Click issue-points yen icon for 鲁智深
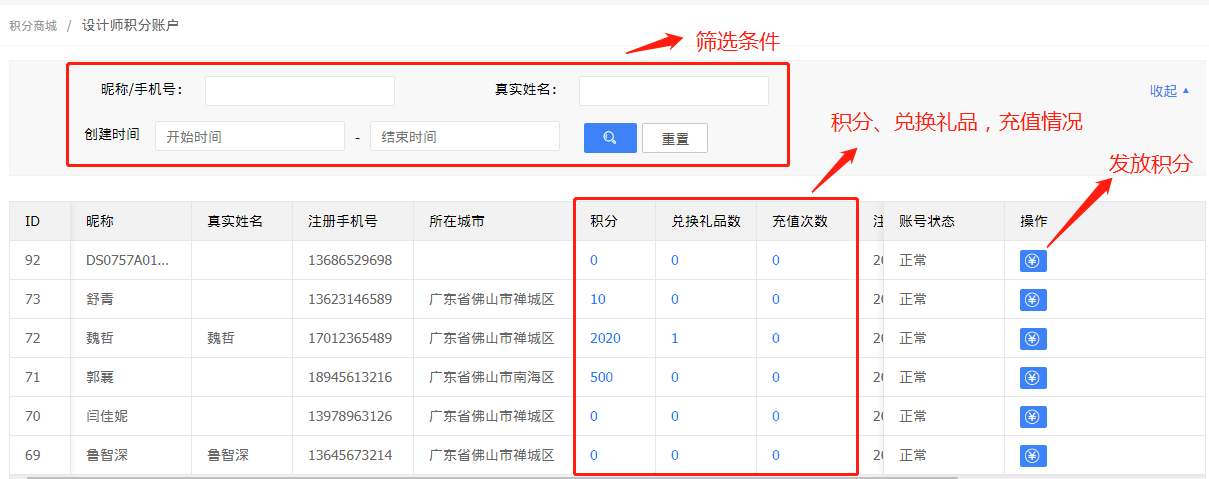The image size is (1209, 479). pyautogui.click(x=1033, y=456)
